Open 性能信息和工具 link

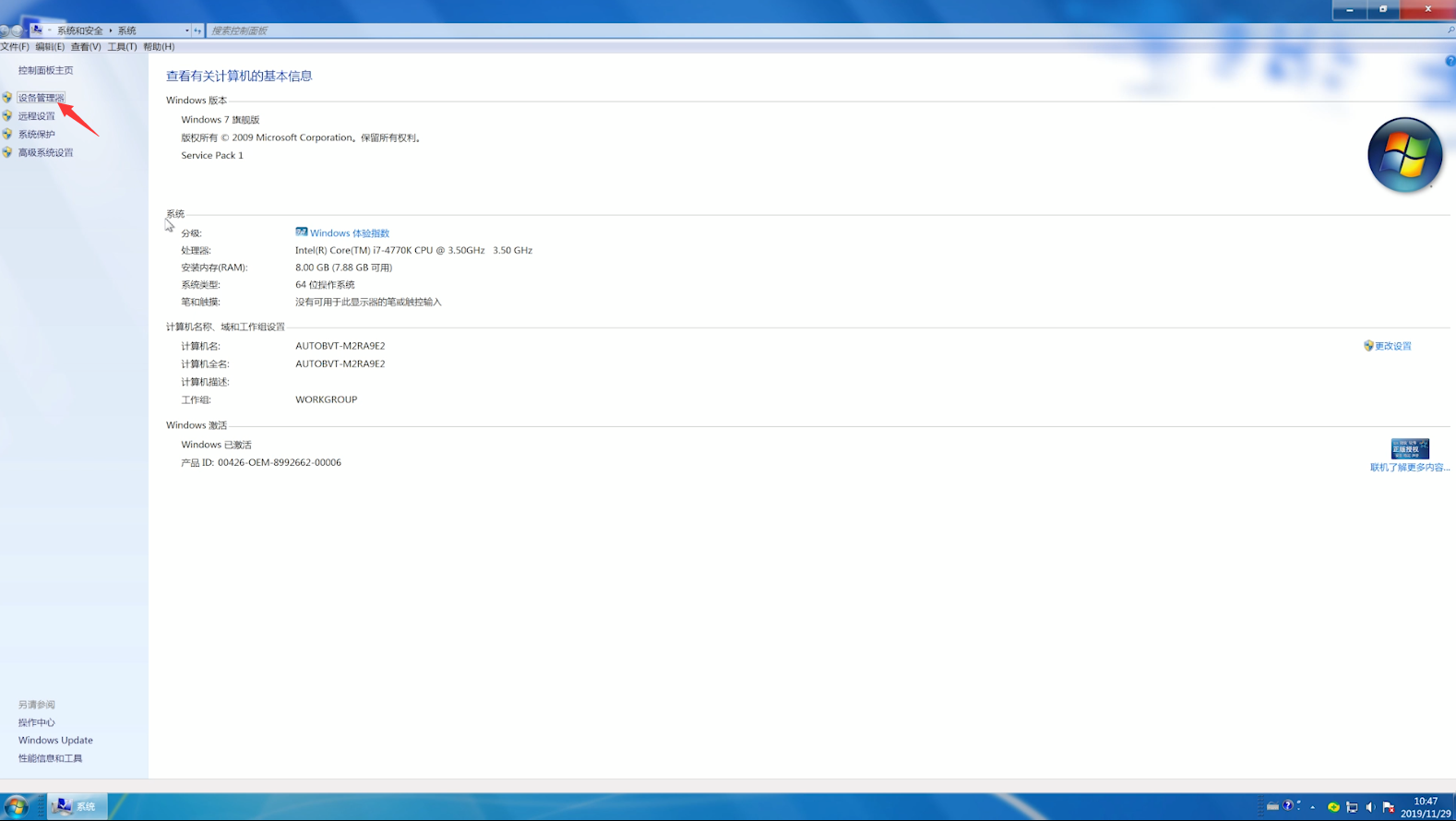[50, 758]
